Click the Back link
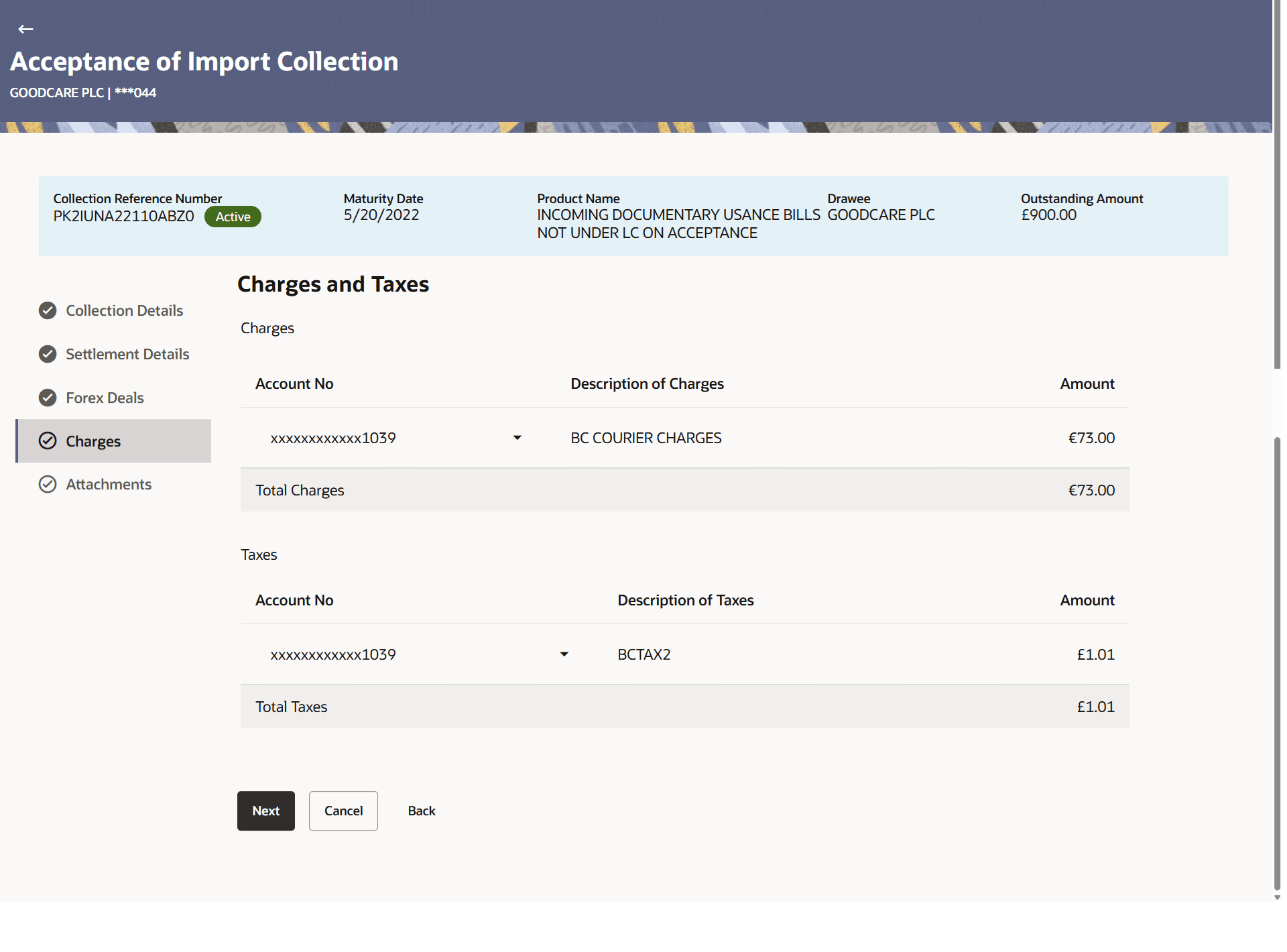 [x=422, y=811]
